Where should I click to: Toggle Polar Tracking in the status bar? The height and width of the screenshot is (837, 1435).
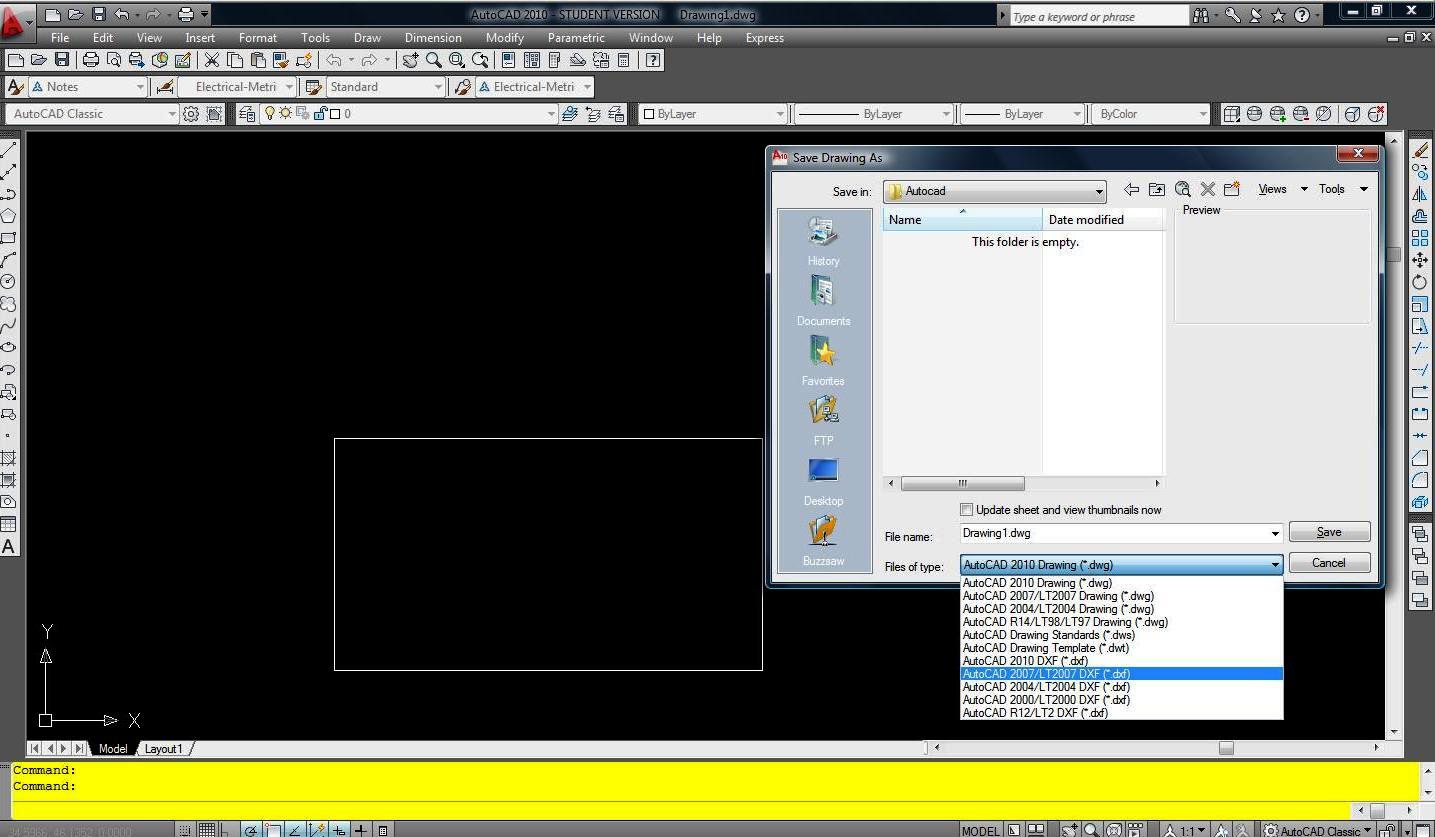coord(251,830)
